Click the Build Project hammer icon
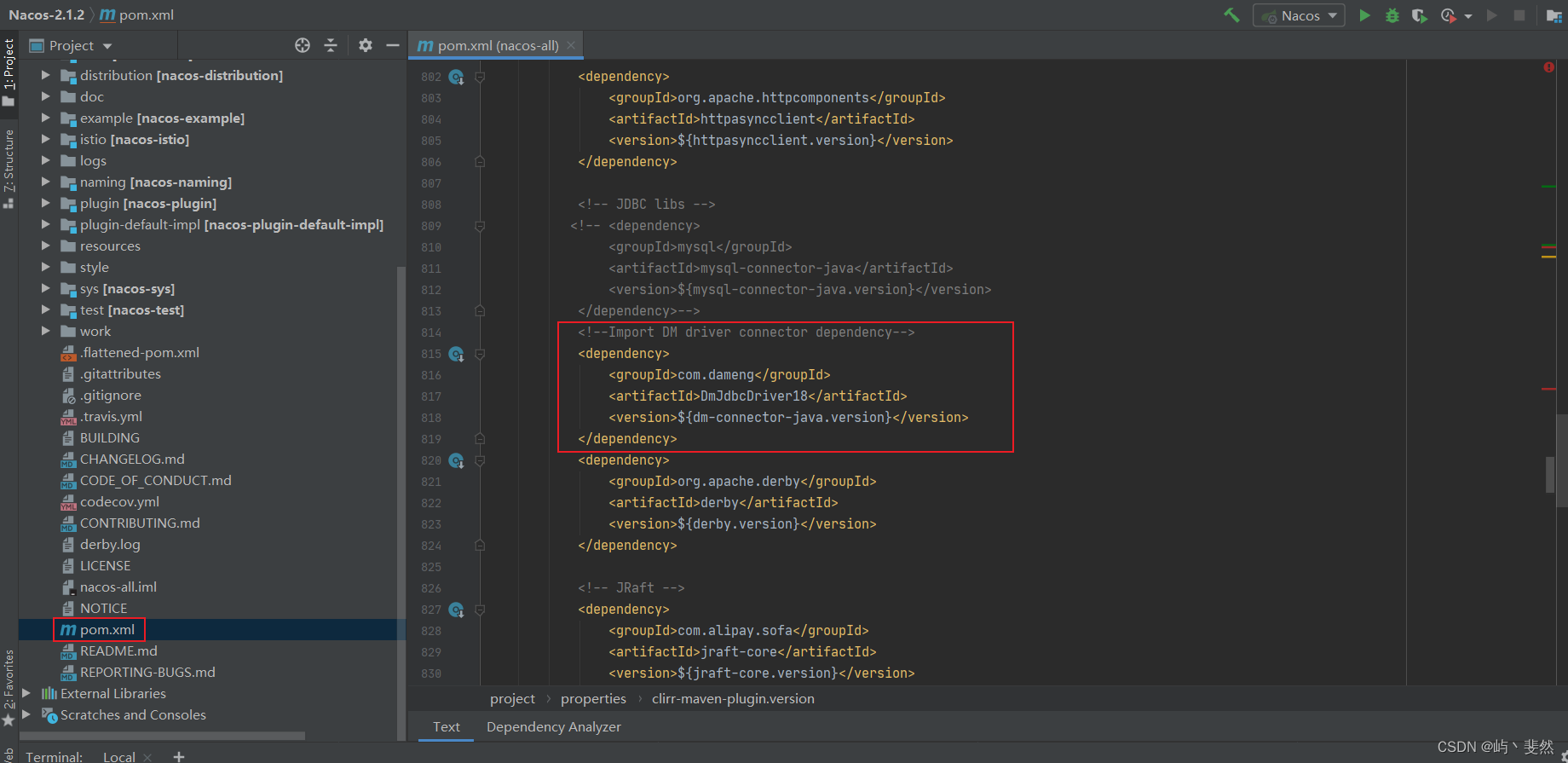The height and width of the screenshot is (763, 1568). (x=1231, y=15)
